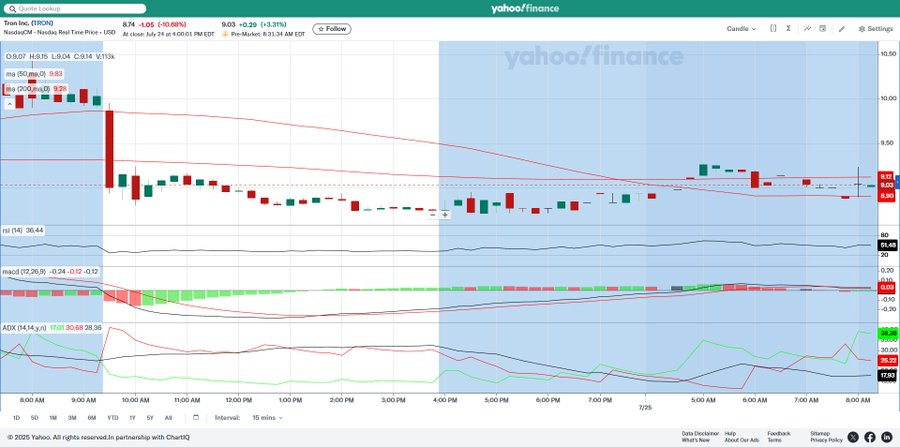Image resolution: width=900 pixels, height=447 pixels.
Task: Select the 1Y time range
Action: click(x=133, y=418)
